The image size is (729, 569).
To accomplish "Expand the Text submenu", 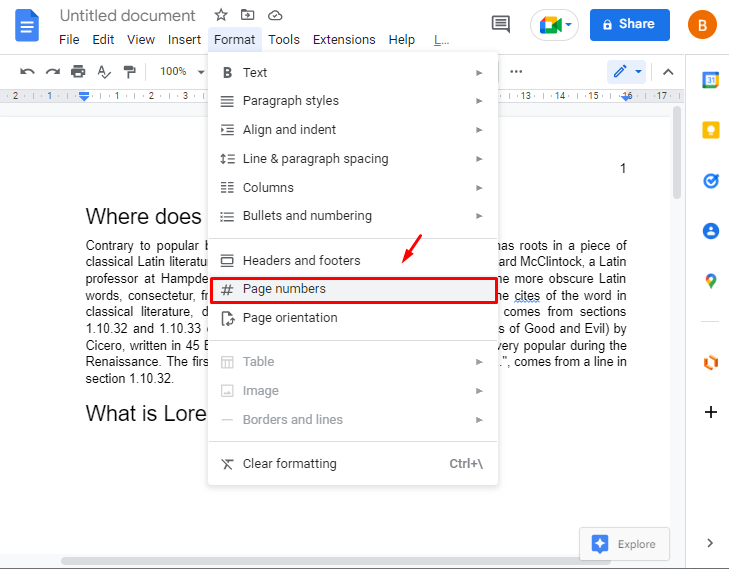I will 353,73.
